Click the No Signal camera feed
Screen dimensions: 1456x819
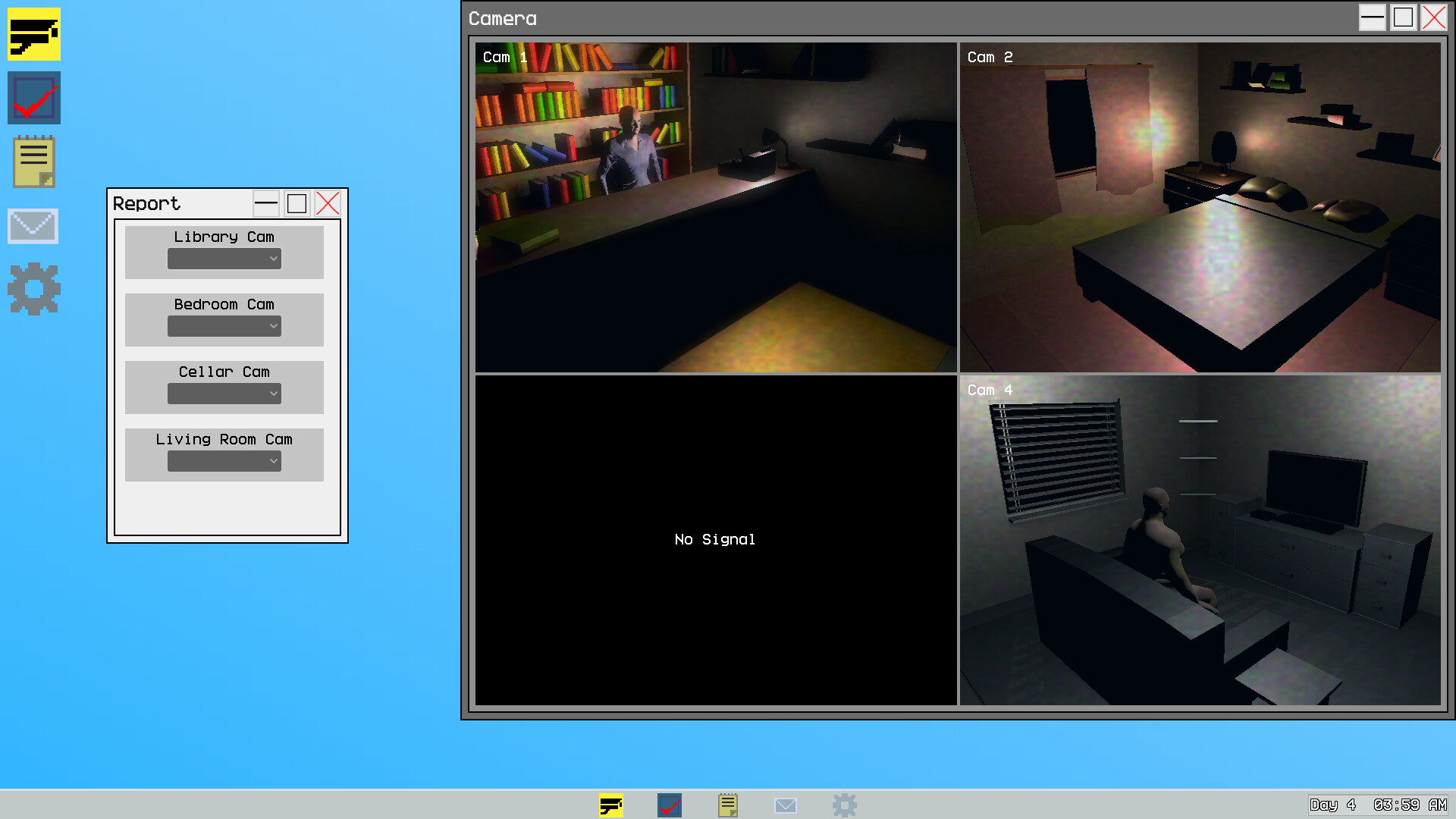716,540
